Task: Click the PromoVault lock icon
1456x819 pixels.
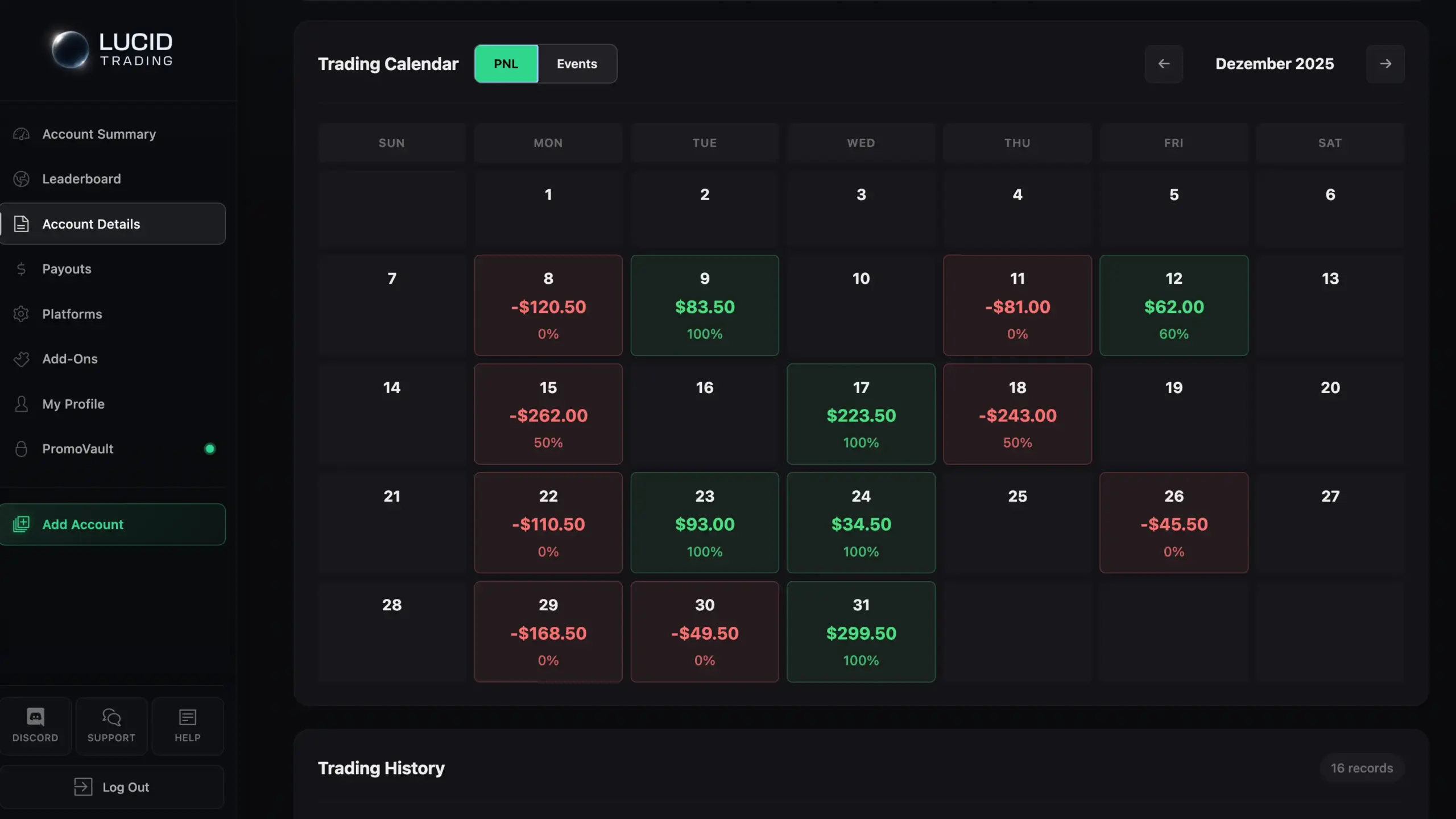Action: [x=21, y=449]
